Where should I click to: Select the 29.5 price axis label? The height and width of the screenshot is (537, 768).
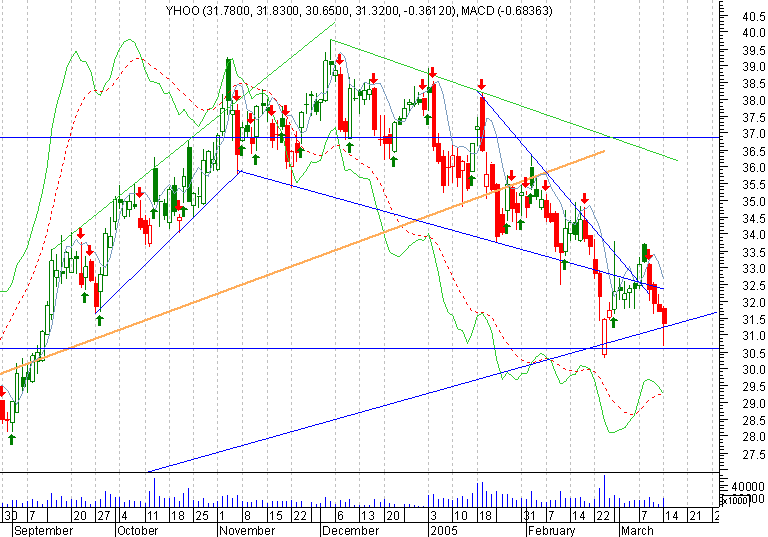coord(753,387)
